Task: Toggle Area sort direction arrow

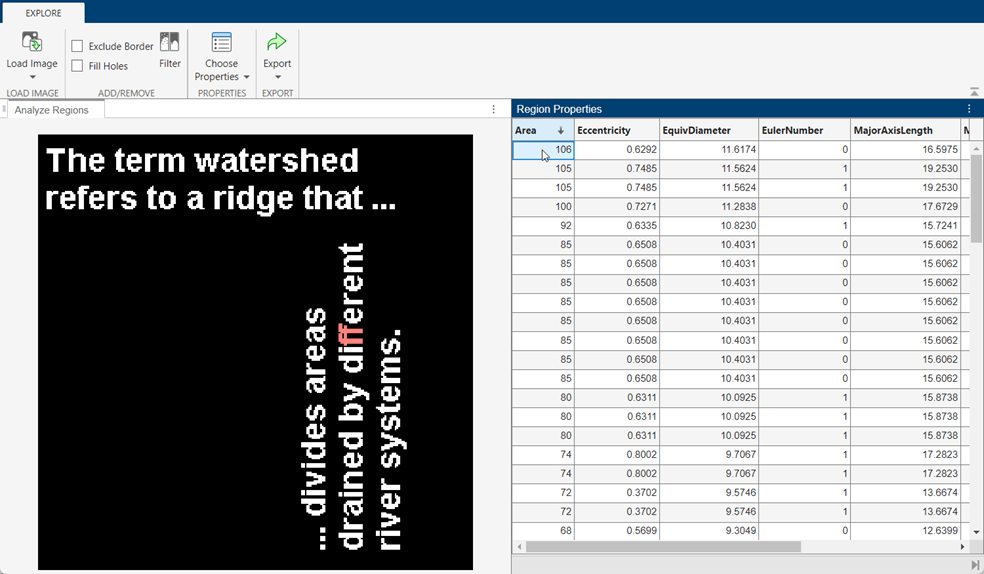Action: pos(560,130)
